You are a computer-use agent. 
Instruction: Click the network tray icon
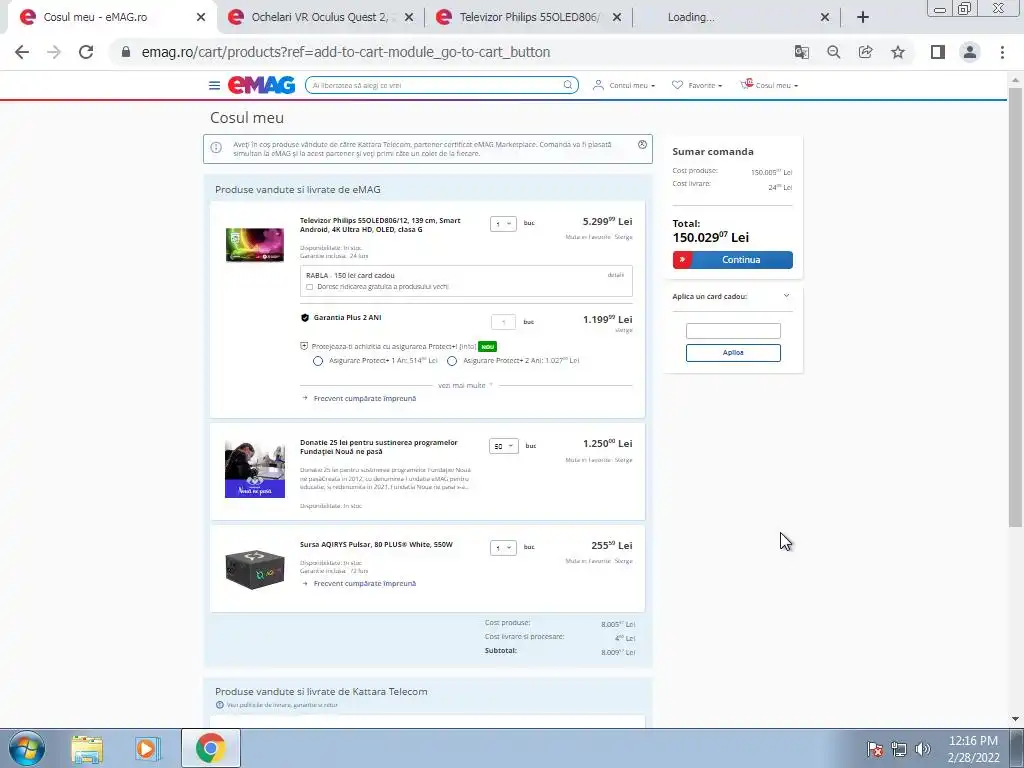click(x=899, y=749)
